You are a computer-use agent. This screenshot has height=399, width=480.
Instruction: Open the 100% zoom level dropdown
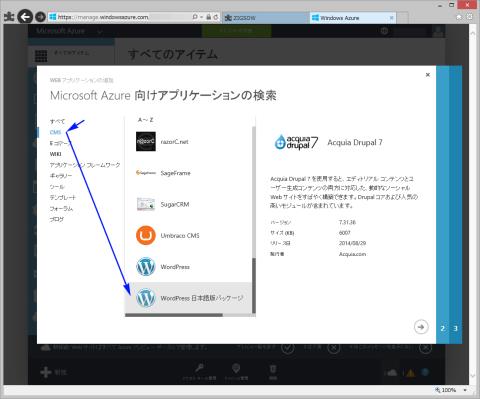pyautogui.click(x=465, y=390)
